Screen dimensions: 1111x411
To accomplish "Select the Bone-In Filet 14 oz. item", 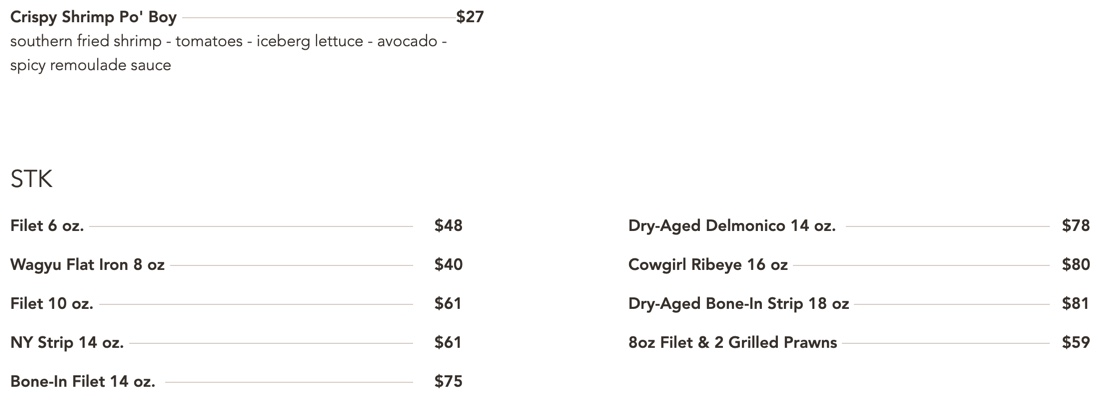I will (x=82, y=381).
